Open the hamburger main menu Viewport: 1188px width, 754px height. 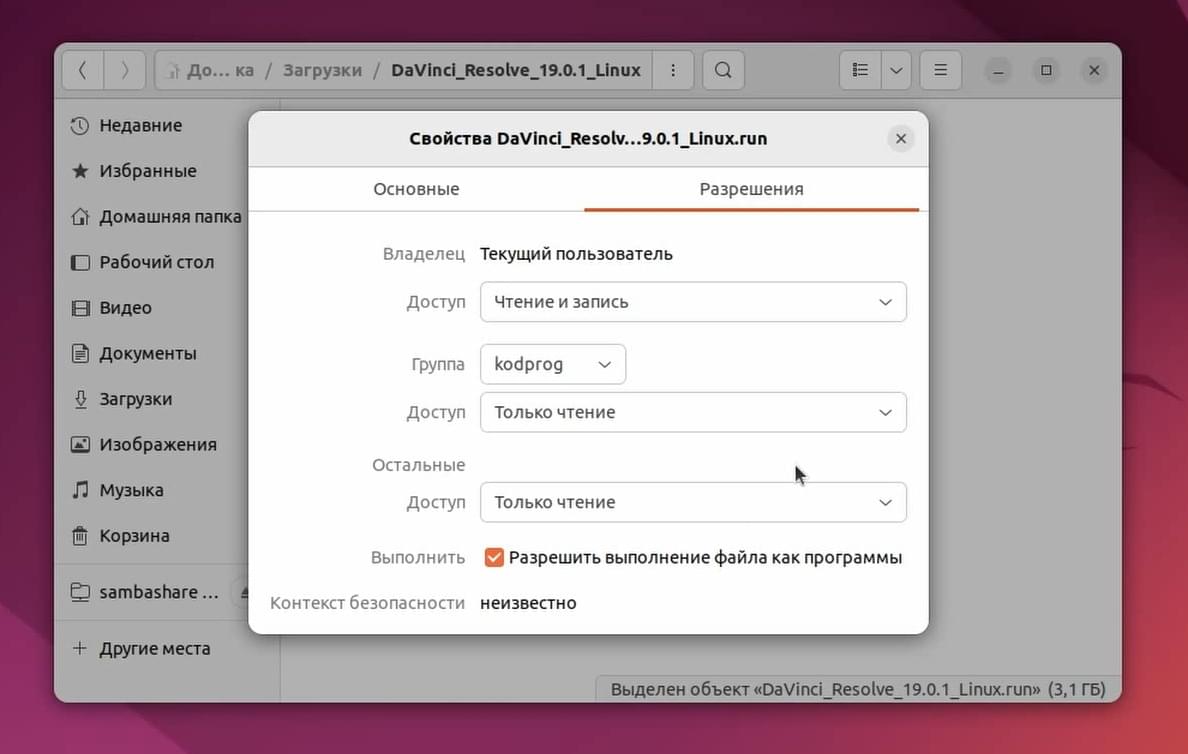pyautogui.click(x=940, y=70)
